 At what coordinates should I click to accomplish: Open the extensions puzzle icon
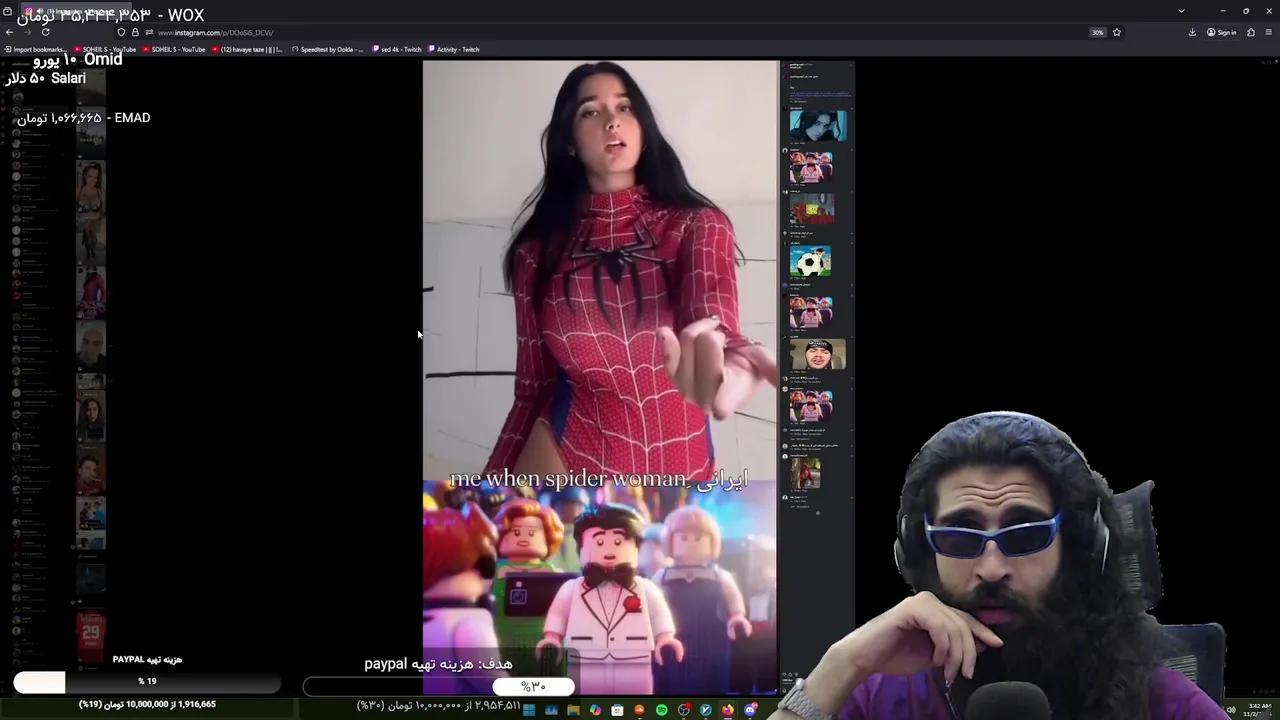click(x=1251, y=32)
